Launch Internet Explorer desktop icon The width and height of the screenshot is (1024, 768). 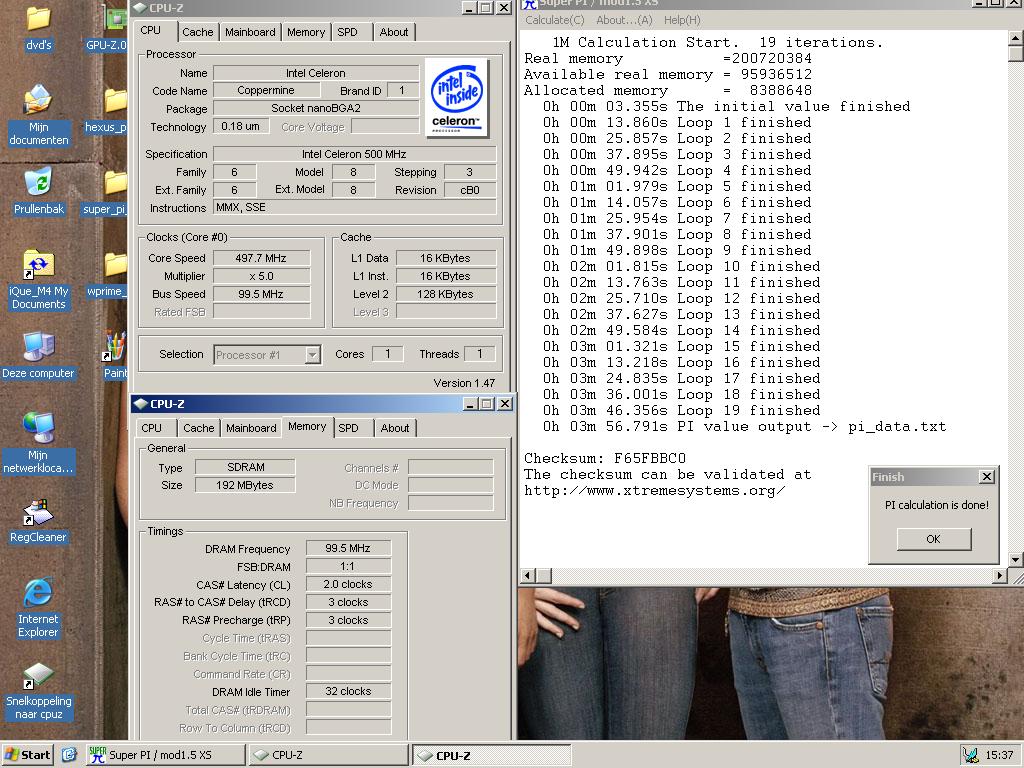click(38, 592)
